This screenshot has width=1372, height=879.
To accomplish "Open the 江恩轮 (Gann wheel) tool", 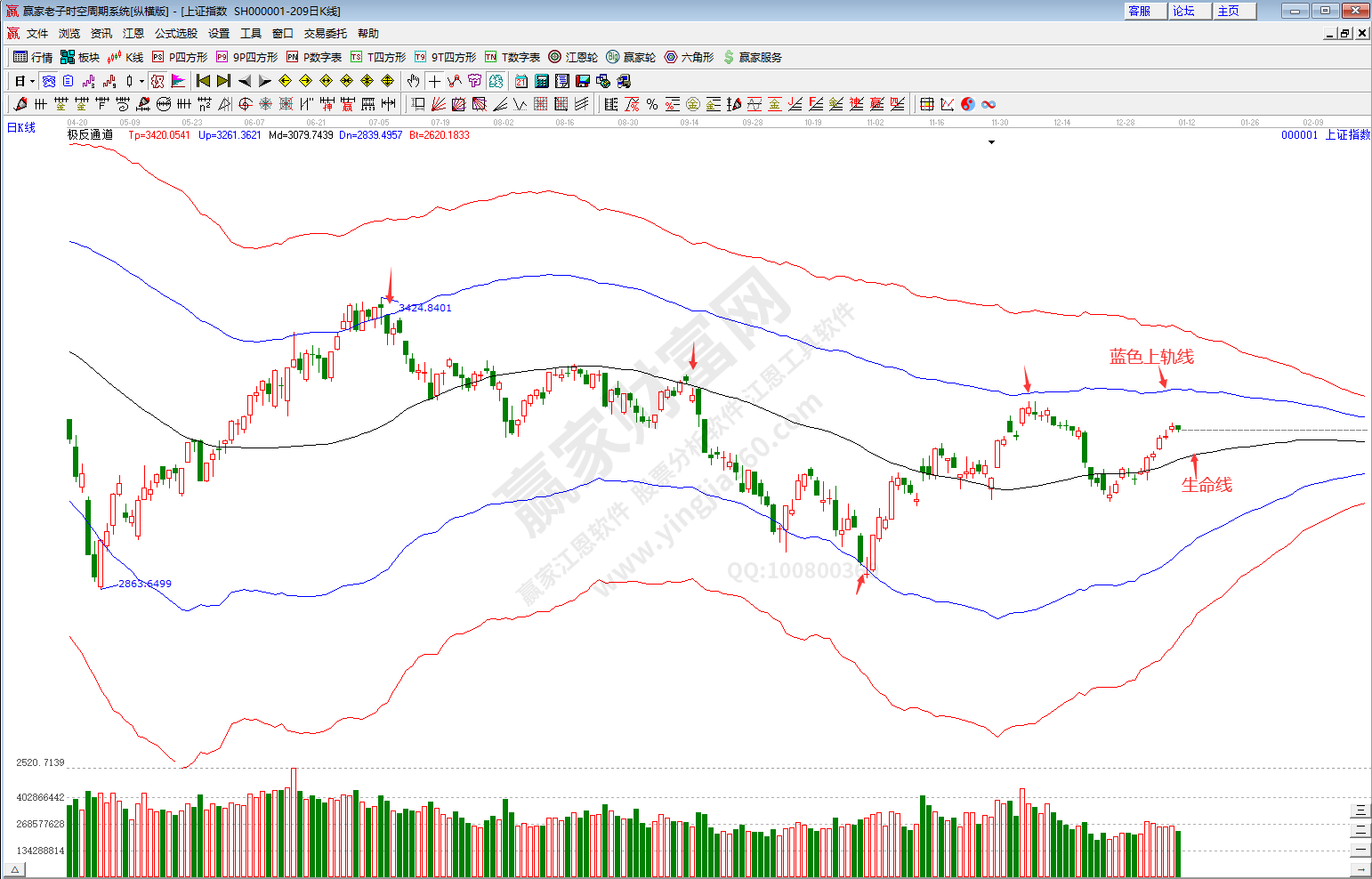I will [572, 57].
